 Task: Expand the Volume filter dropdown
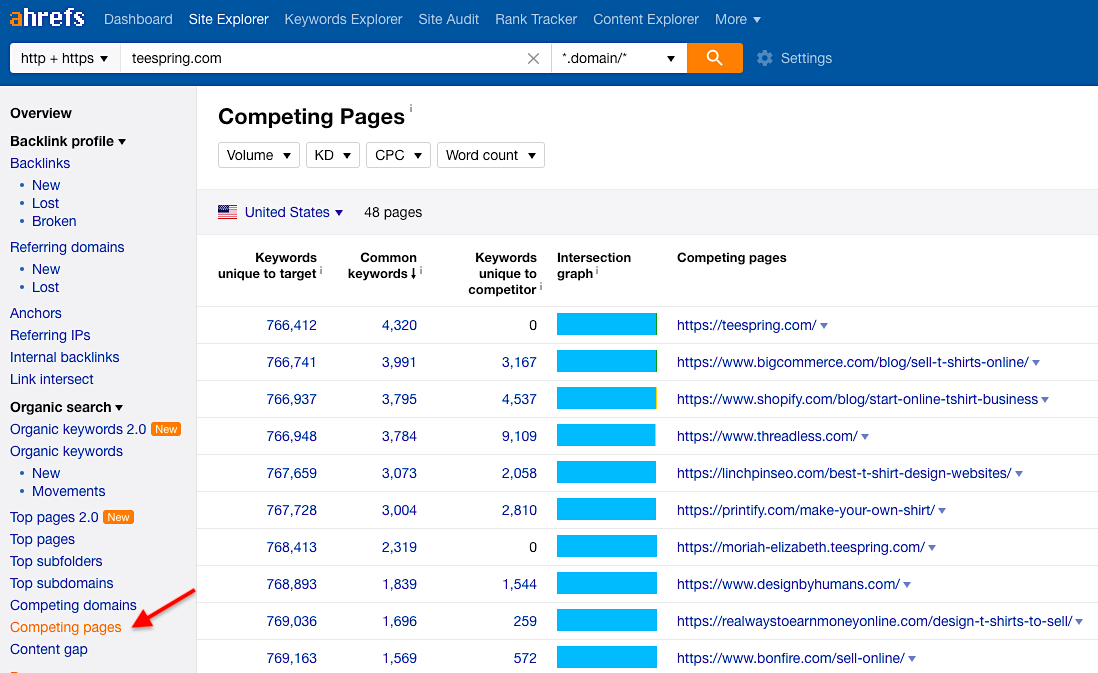(258, 155)
